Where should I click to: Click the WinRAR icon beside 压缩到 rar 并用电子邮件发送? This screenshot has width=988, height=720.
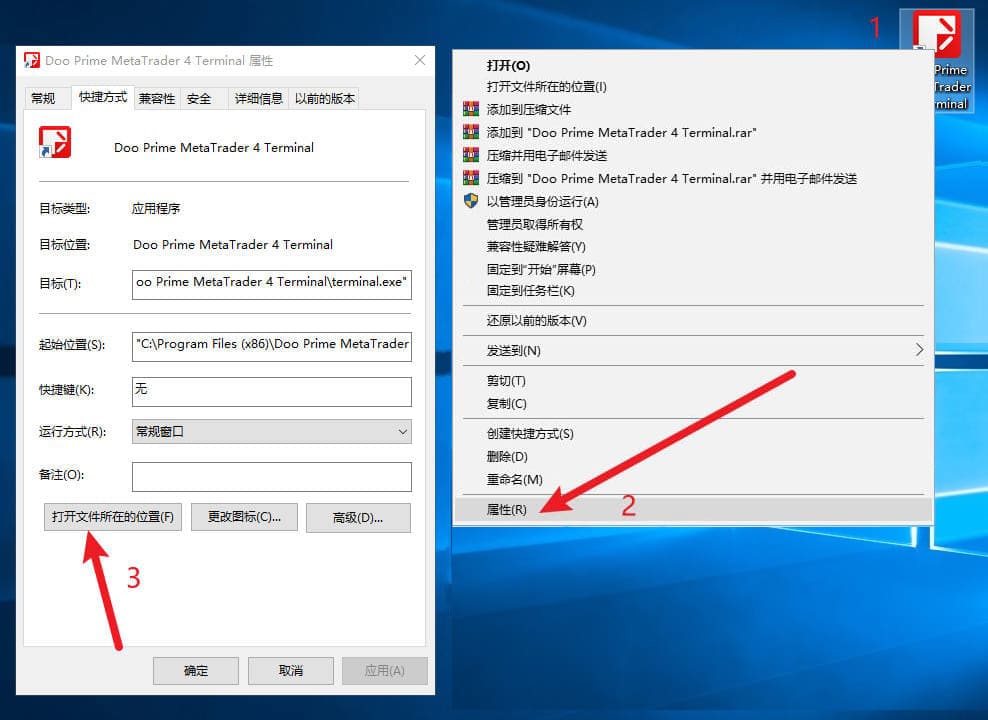(x=471, y=178)
